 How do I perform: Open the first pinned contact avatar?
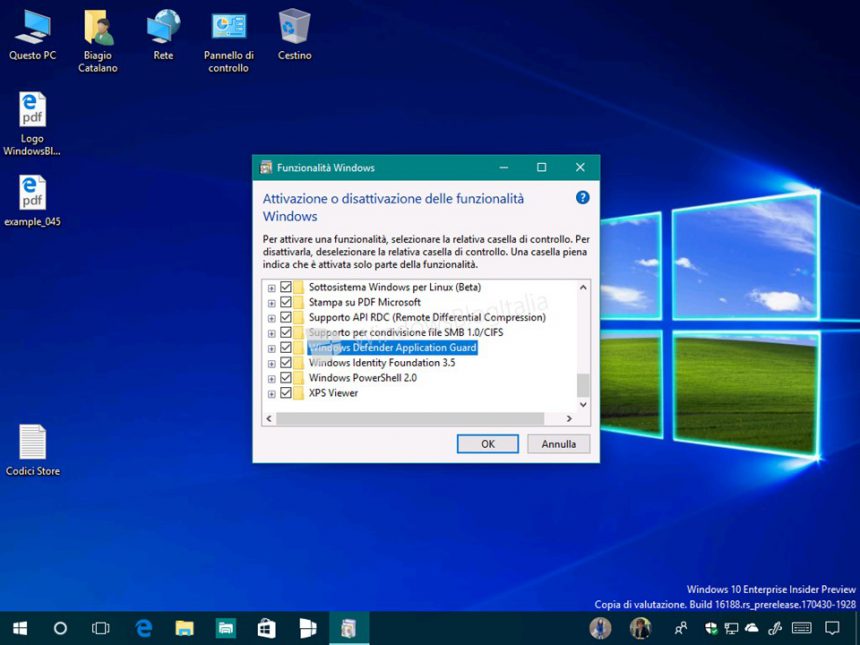tap(600, 628)
